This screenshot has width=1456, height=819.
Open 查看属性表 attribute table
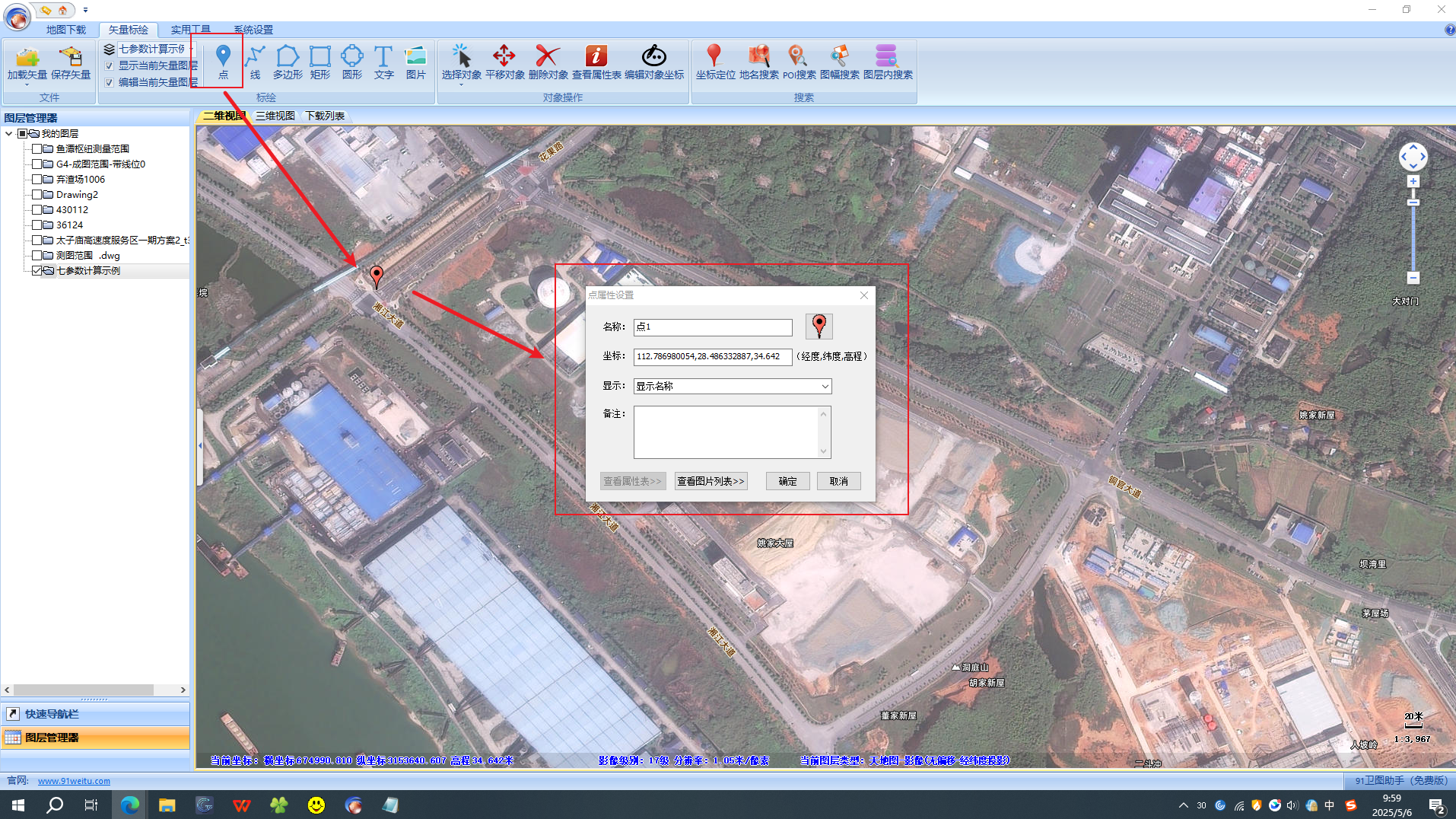coord(596,62)
